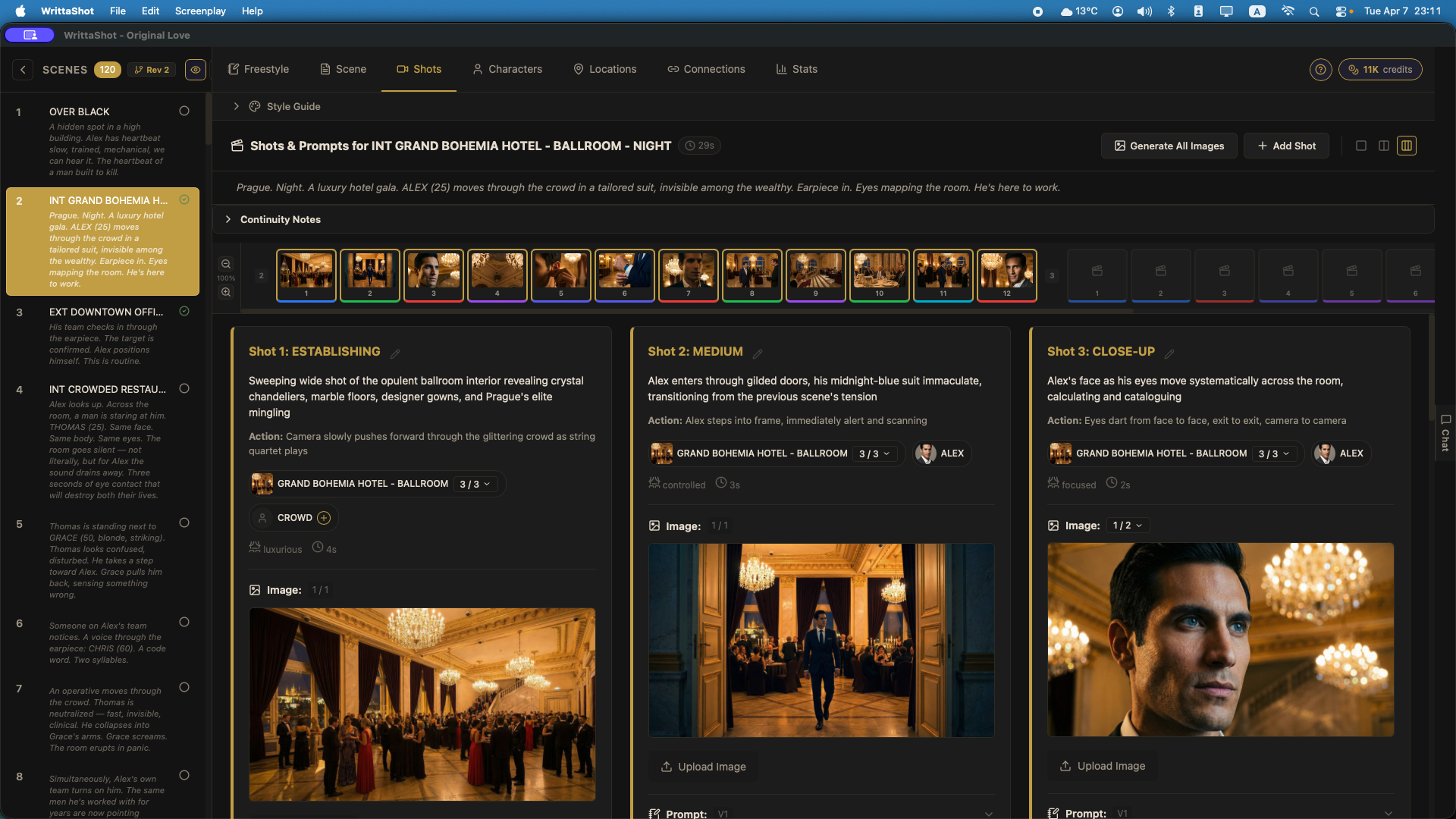Select thumbnail 7 in the shot filmstrip
The height and width of the screenshot is (819, 1456).
(x=688, y=275)
